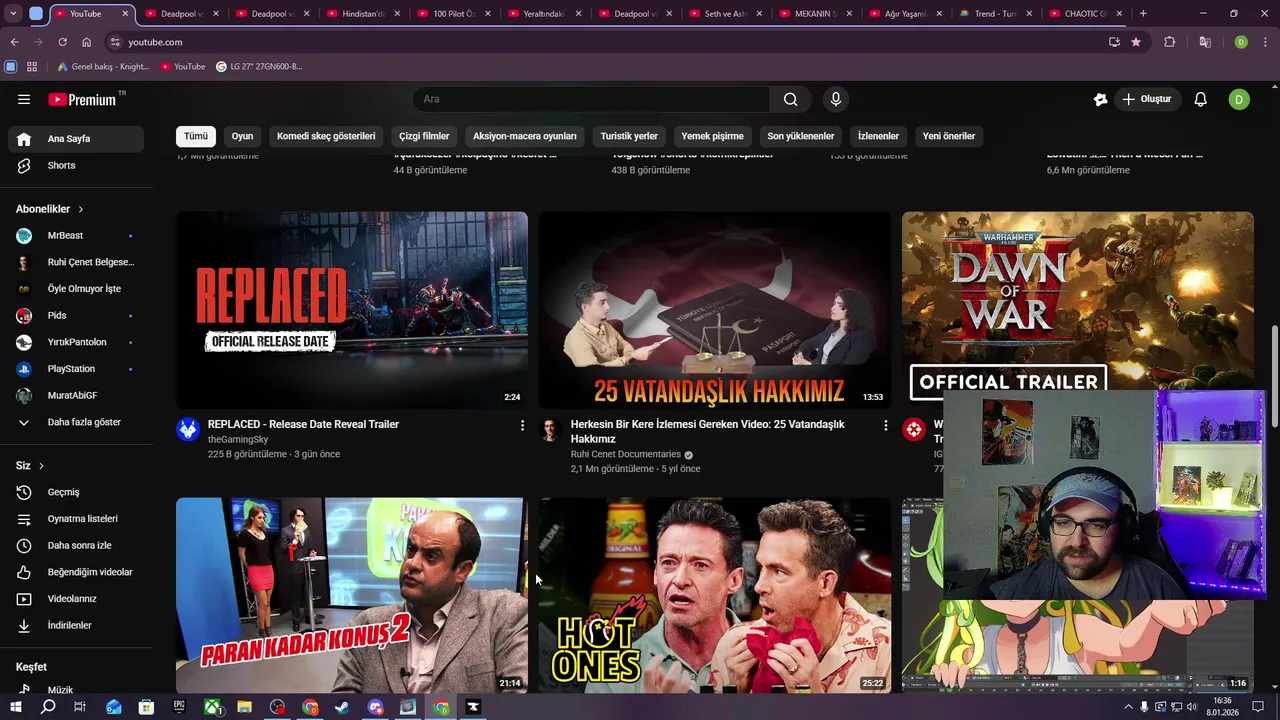
Task: Select the Tümü filter chip
Action: point(196,136)
